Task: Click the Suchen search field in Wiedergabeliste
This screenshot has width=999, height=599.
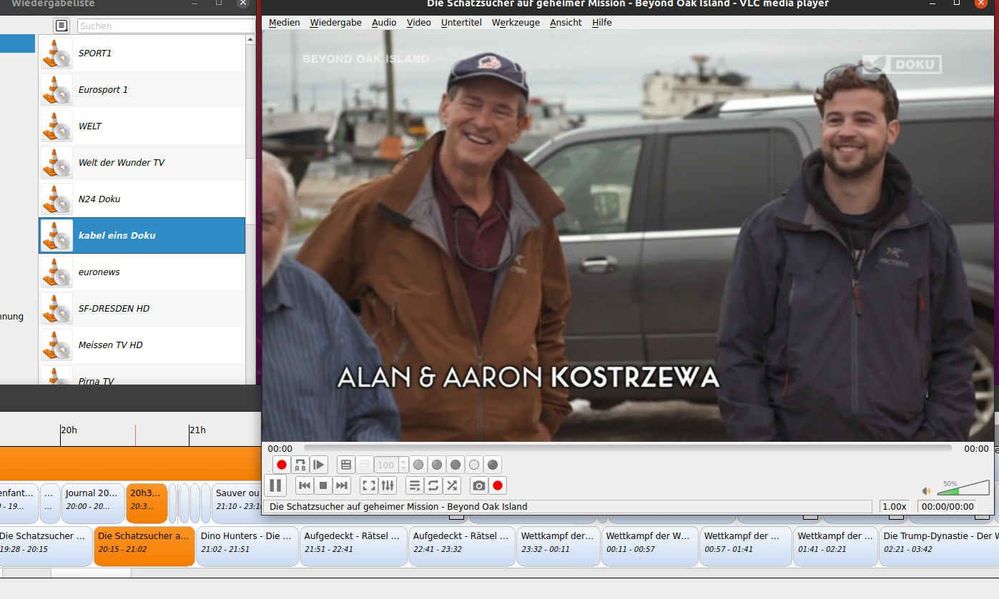Action: click(166, 25)
